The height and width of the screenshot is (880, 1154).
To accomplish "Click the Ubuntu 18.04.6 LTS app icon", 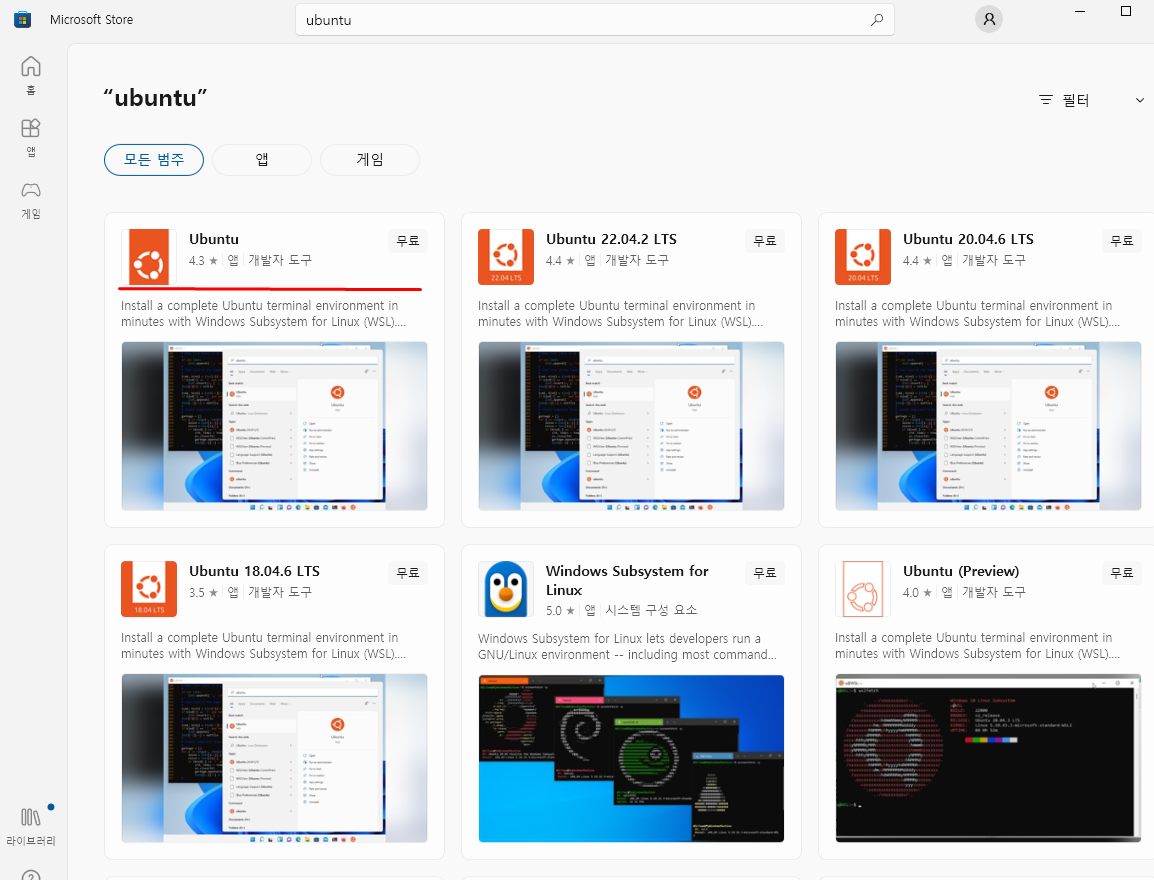I will pyautogui.click(x=149, y=589).
